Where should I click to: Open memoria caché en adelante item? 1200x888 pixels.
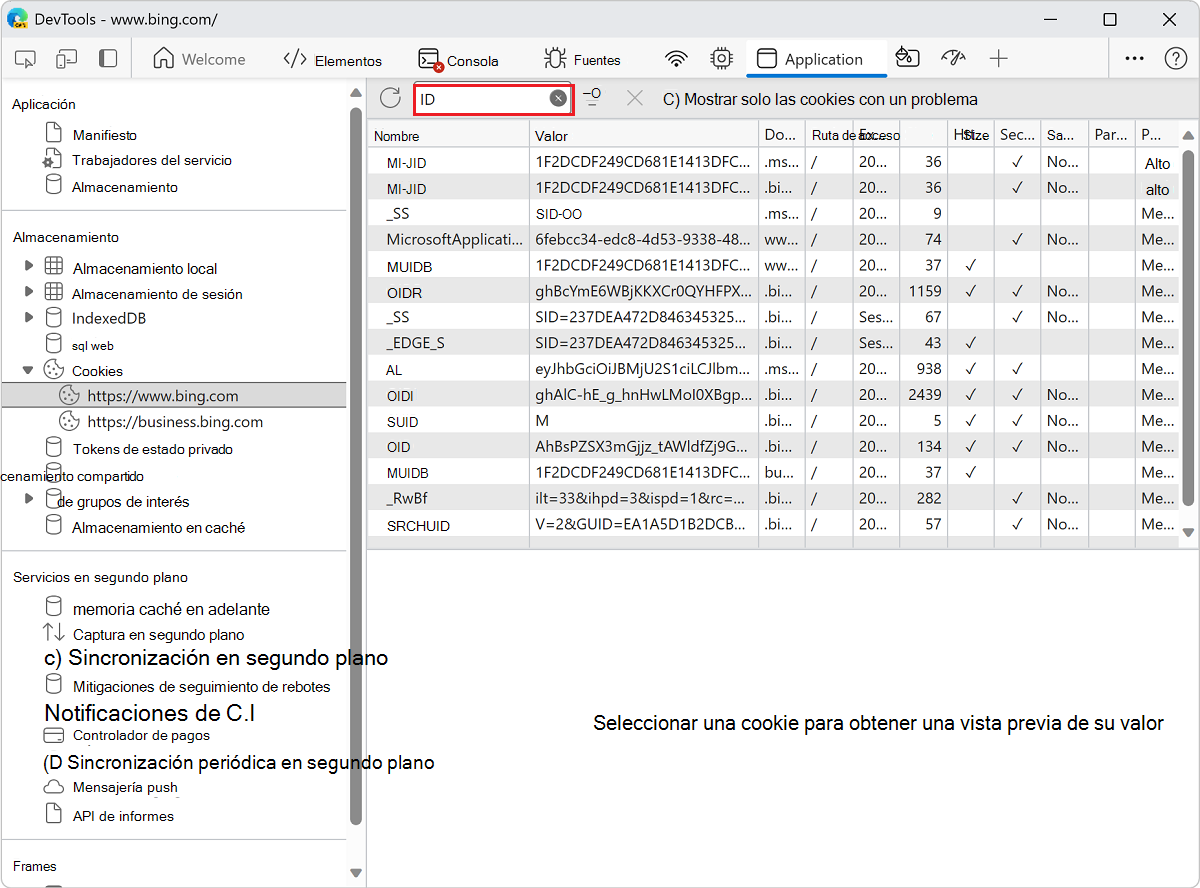coord(170,609)
